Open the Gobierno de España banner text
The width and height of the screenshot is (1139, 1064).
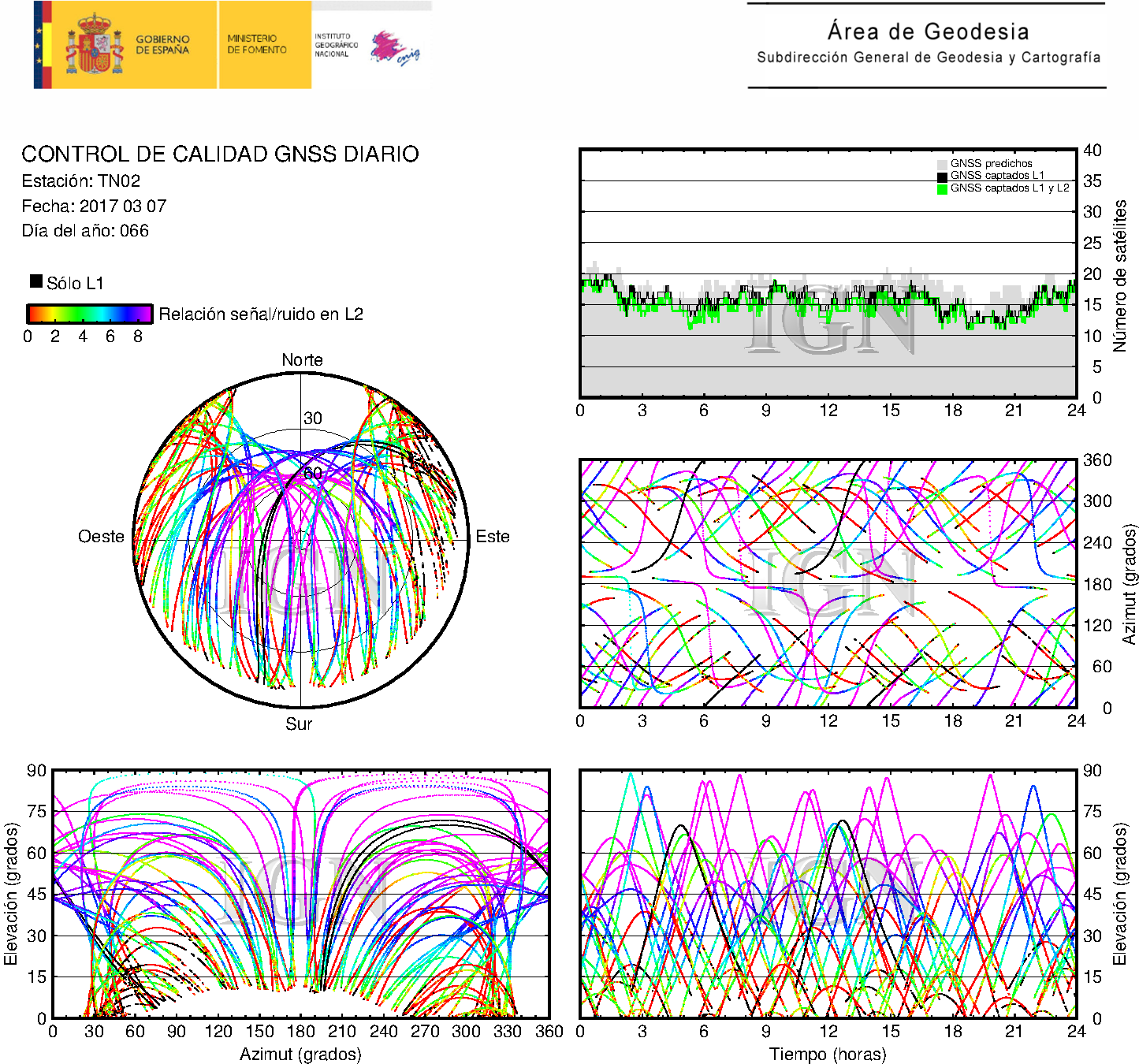click(x=162, y=45)
